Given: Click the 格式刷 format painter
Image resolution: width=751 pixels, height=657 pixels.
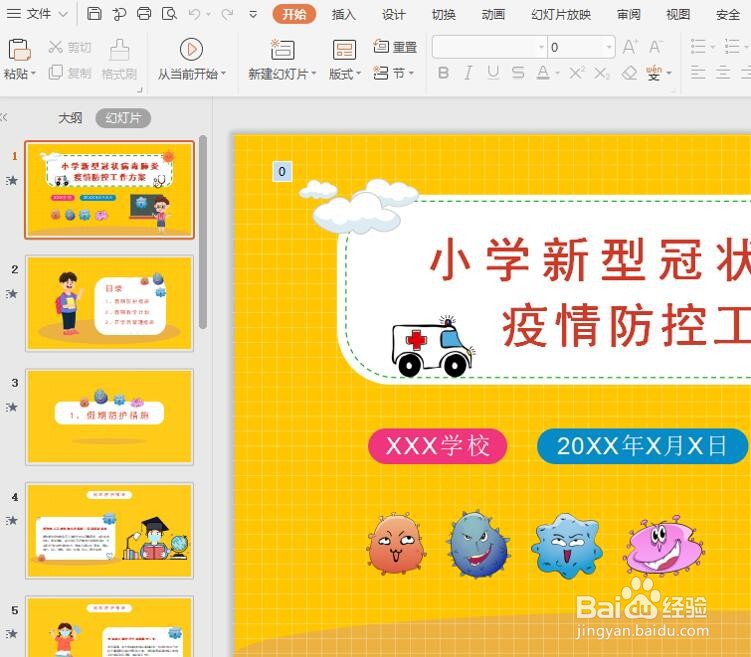Looking at the screenshot, I should point(119,59).
